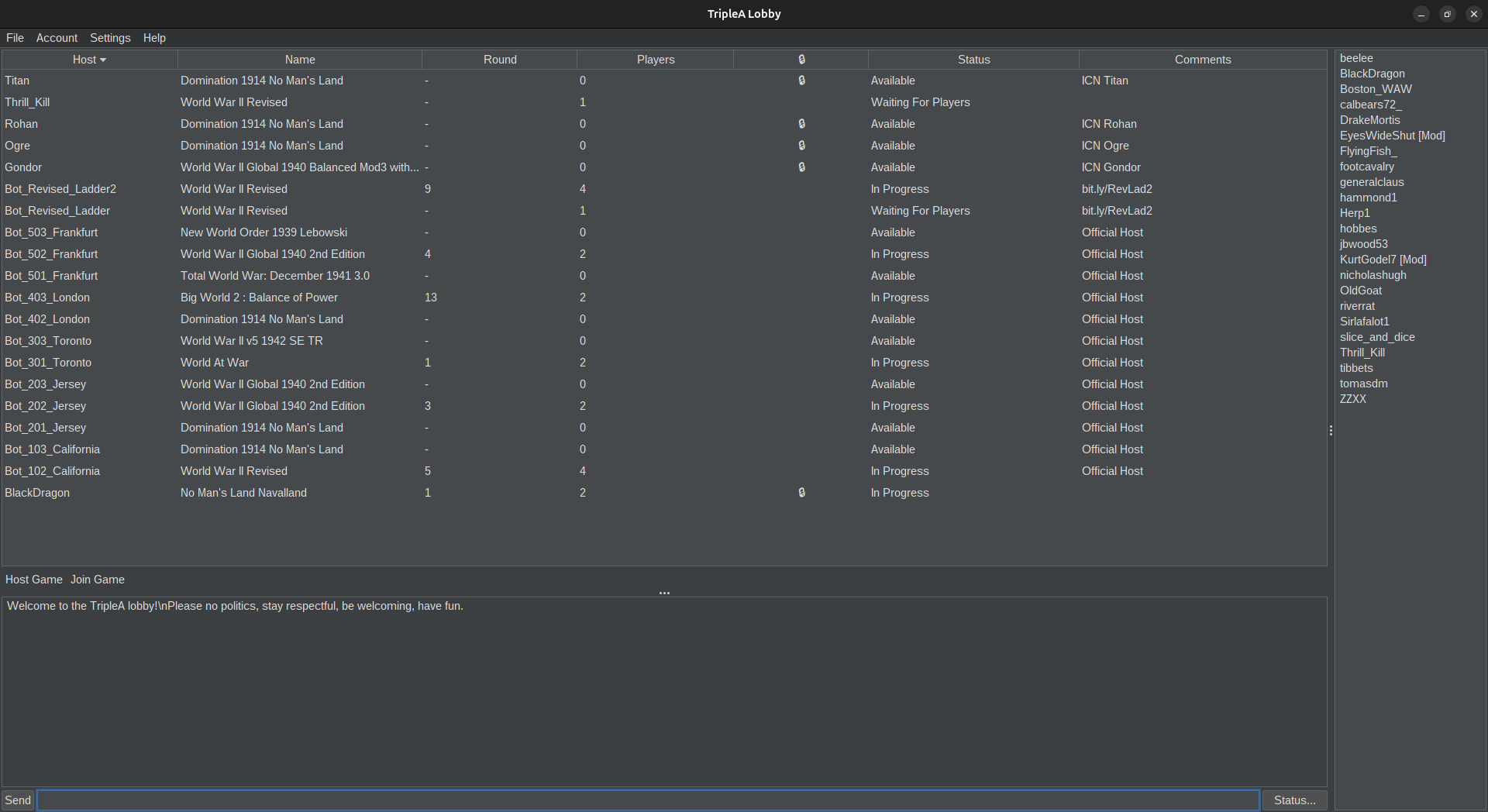Select the Bot_201_Jersey host row

coord(664,428)
